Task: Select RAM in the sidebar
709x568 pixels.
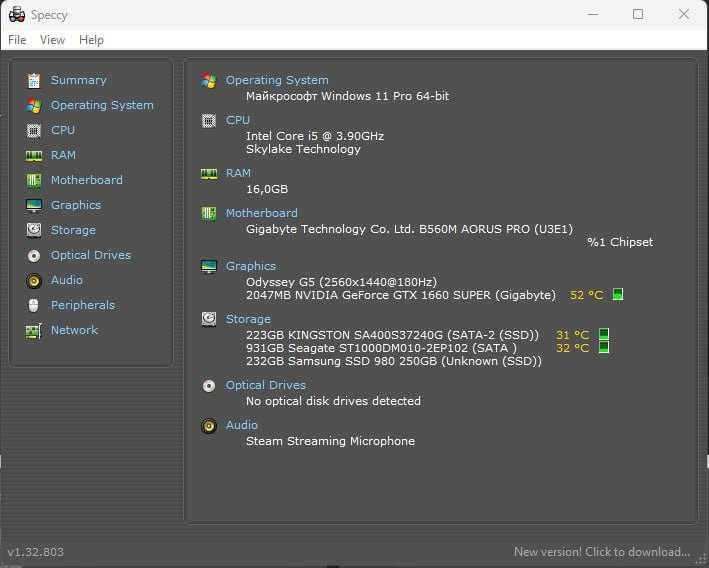Action: 63,155
